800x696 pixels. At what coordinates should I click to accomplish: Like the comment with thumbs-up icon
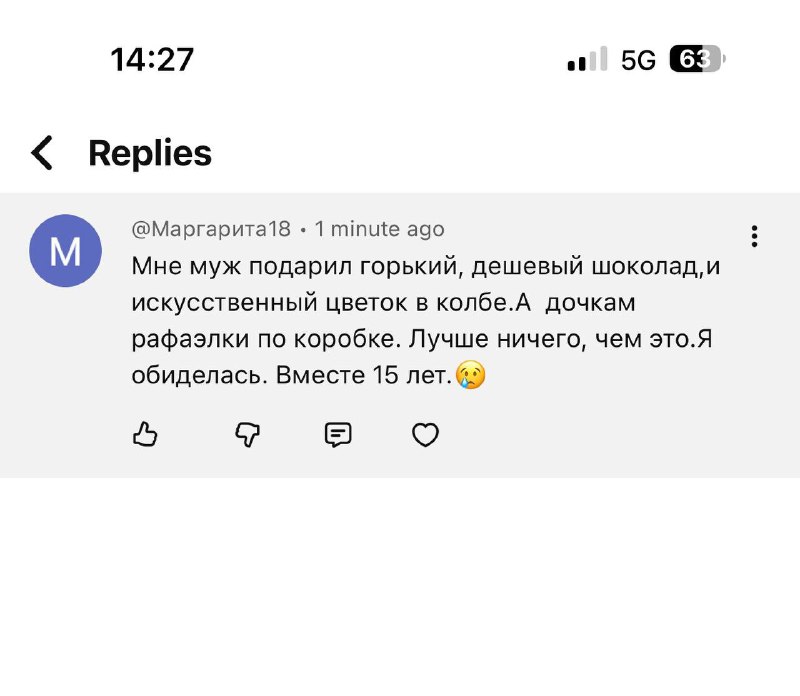[146, 434]
